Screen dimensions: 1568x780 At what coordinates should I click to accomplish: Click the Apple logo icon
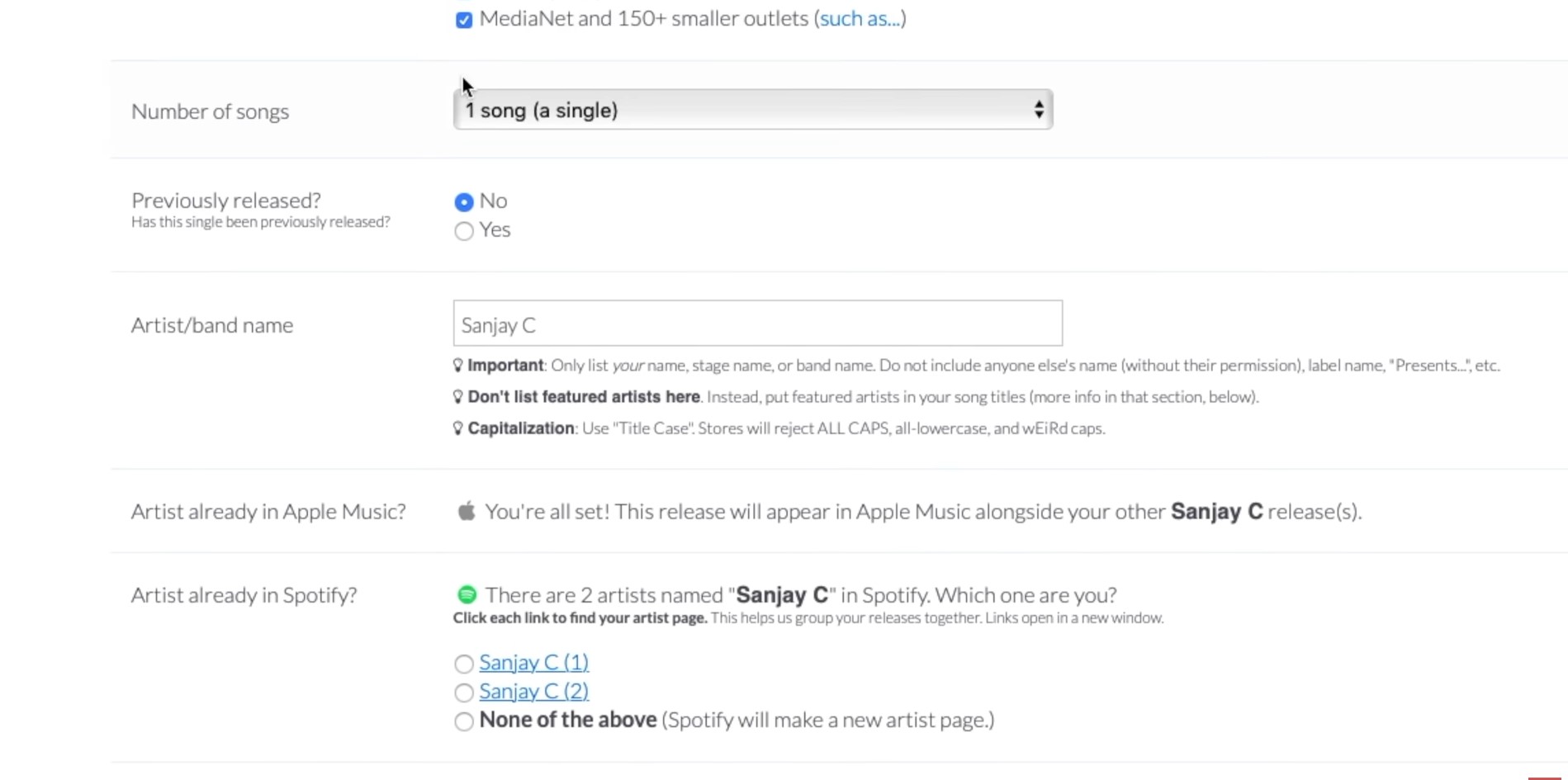pyautogui.click(x=467, y=511)
